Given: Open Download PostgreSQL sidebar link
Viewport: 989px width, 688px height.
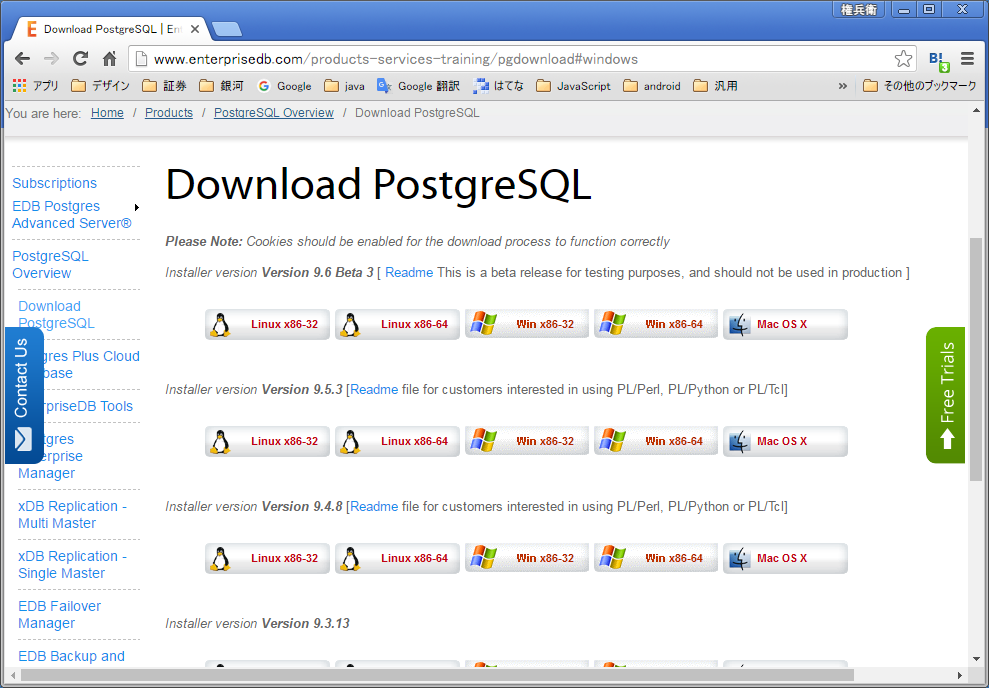Looking at the screenshot, I should click(x=57, y=315).
